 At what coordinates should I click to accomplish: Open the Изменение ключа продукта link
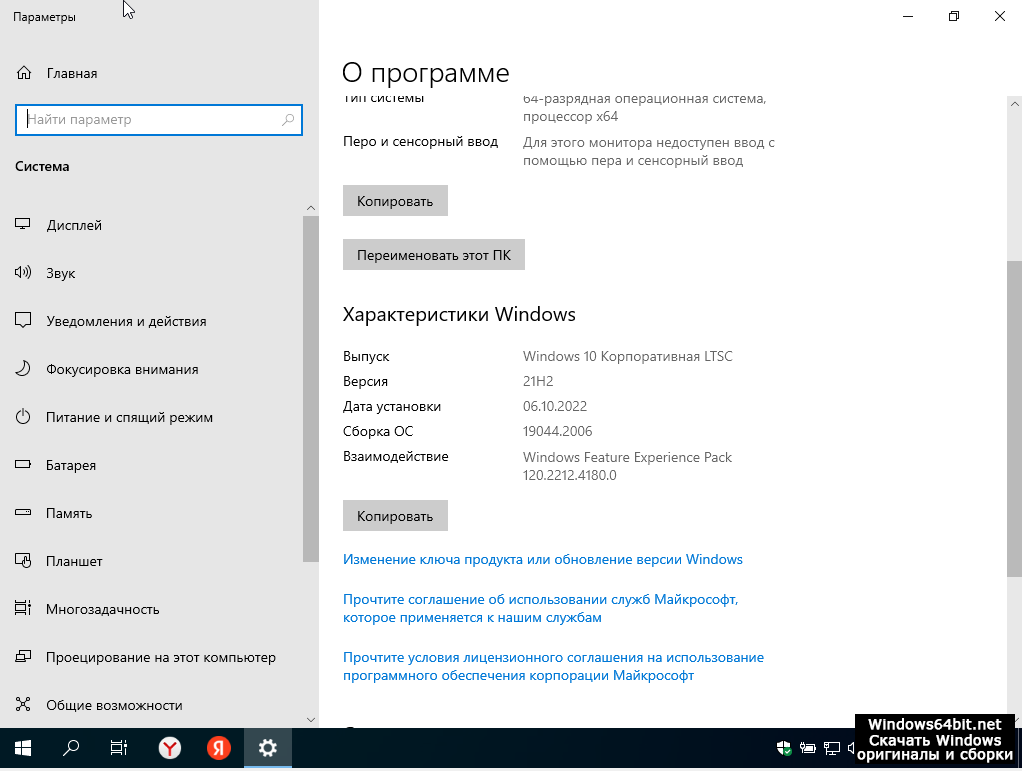coord(542,559)
